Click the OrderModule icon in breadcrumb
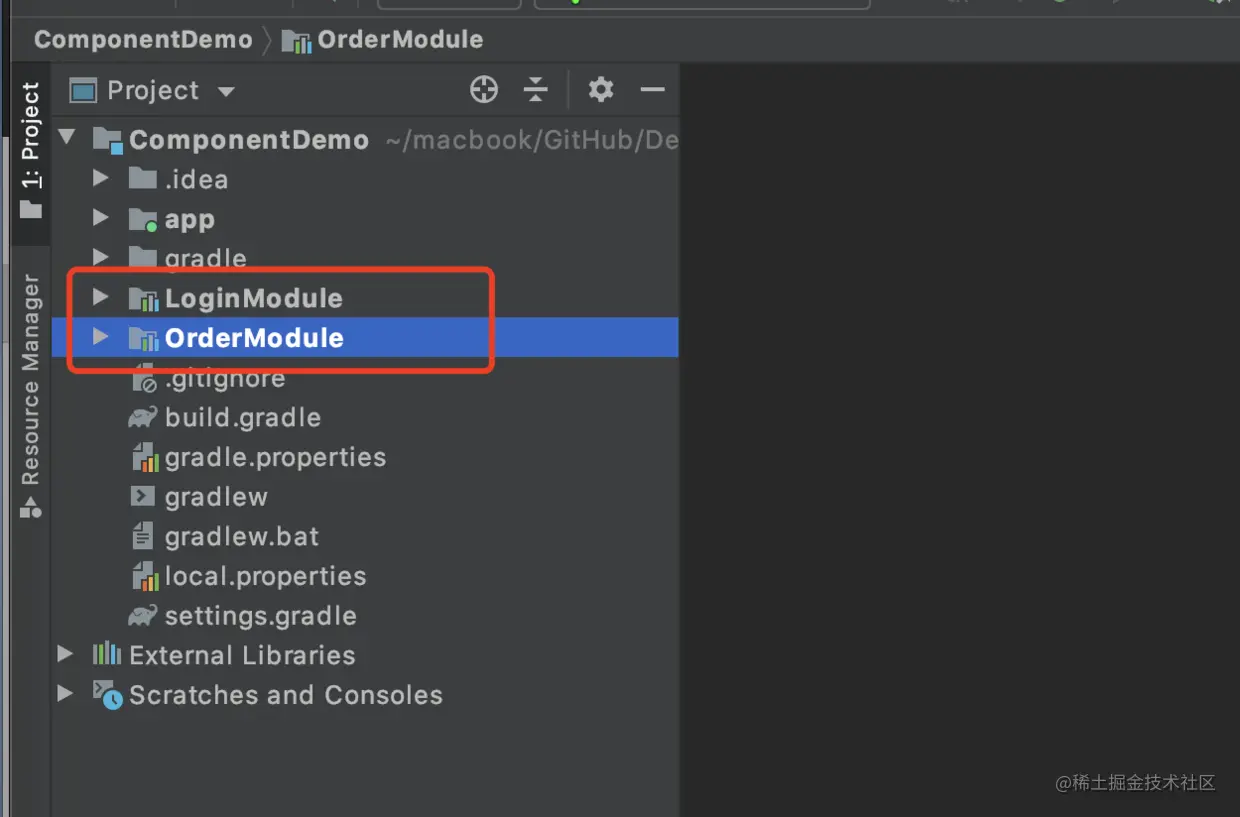 coord(296,40)
